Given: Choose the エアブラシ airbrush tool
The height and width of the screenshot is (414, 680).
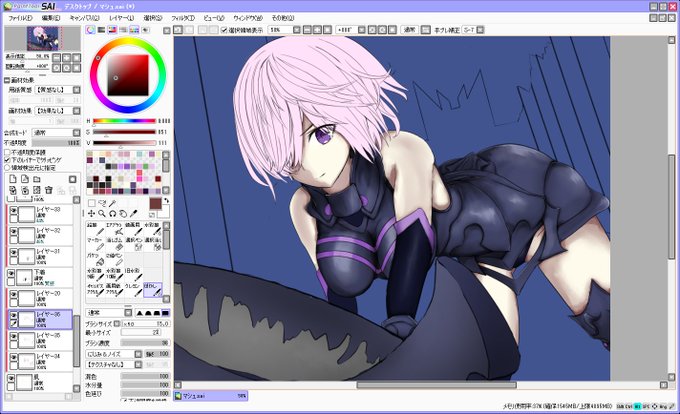Looking at the screenshot, I should pyautogui.click(x=114, y=229).
